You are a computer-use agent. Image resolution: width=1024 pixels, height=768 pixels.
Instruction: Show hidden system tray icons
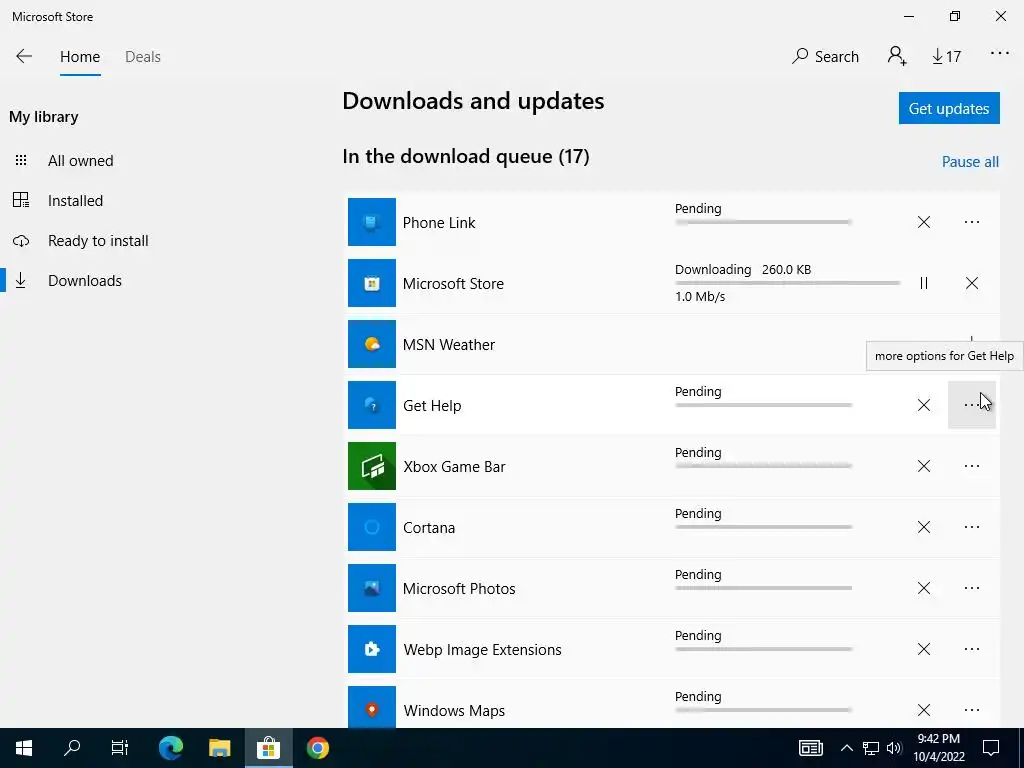click(846, 748)
